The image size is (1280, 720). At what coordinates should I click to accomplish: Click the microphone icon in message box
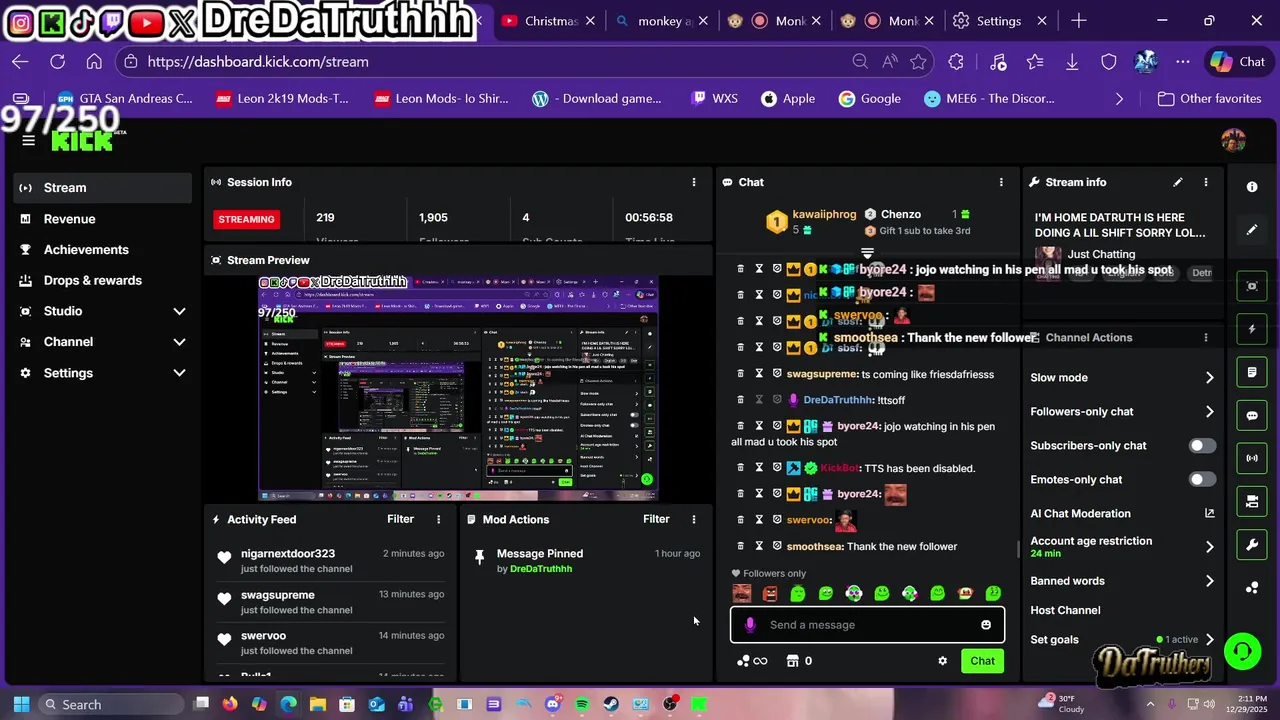click(750, 625)
